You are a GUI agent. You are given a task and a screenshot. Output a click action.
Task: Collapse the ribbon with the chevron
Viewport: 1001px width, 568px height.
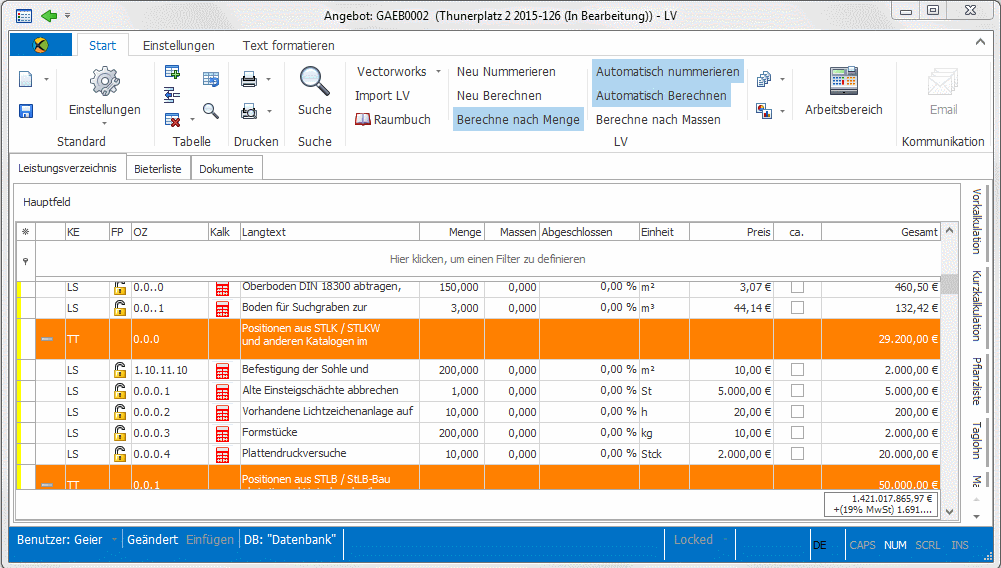point(980,42)
